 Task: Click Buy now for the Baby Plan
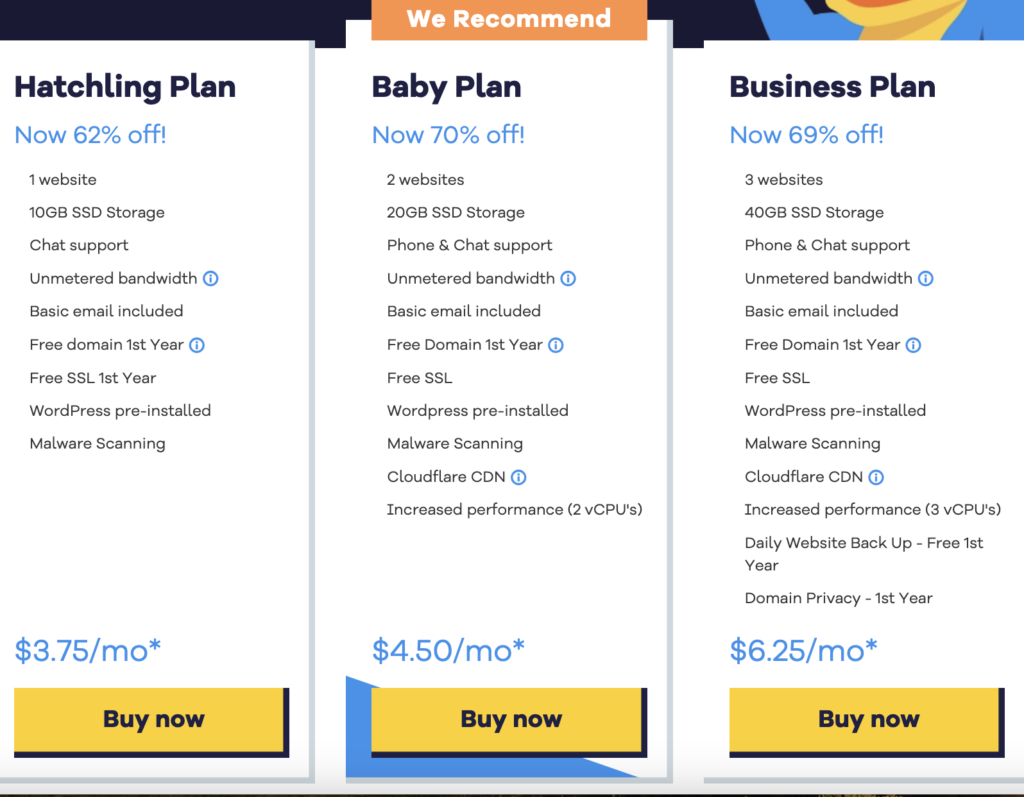510,719
